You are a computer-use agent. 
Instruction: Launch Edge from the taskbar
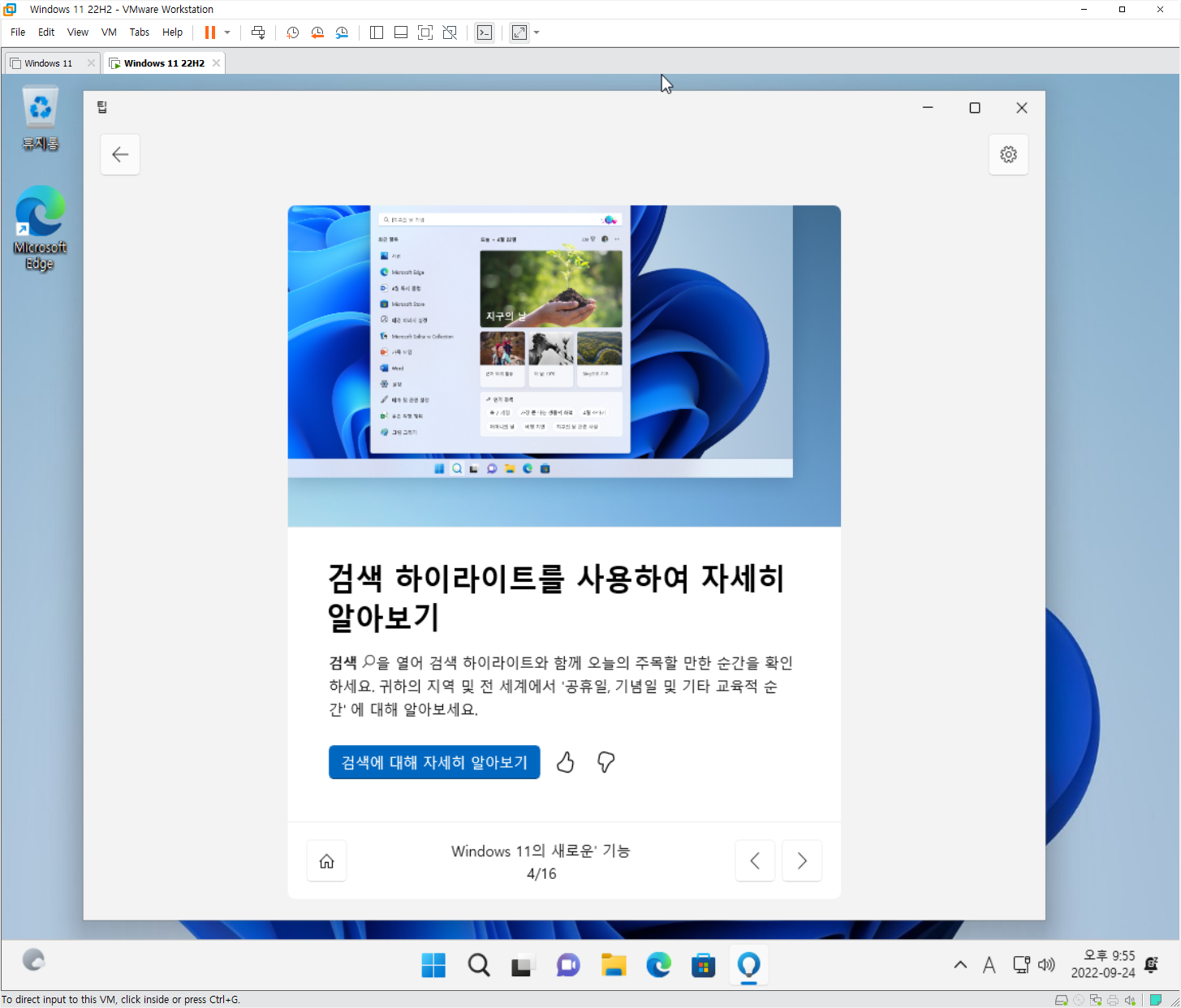(x=658, y=965)
